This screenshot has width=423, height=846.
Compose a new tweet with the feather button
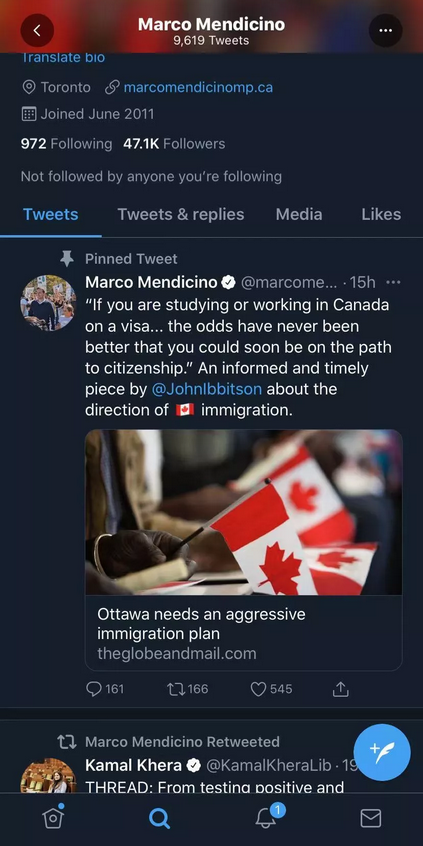click(x=382, y=752)
